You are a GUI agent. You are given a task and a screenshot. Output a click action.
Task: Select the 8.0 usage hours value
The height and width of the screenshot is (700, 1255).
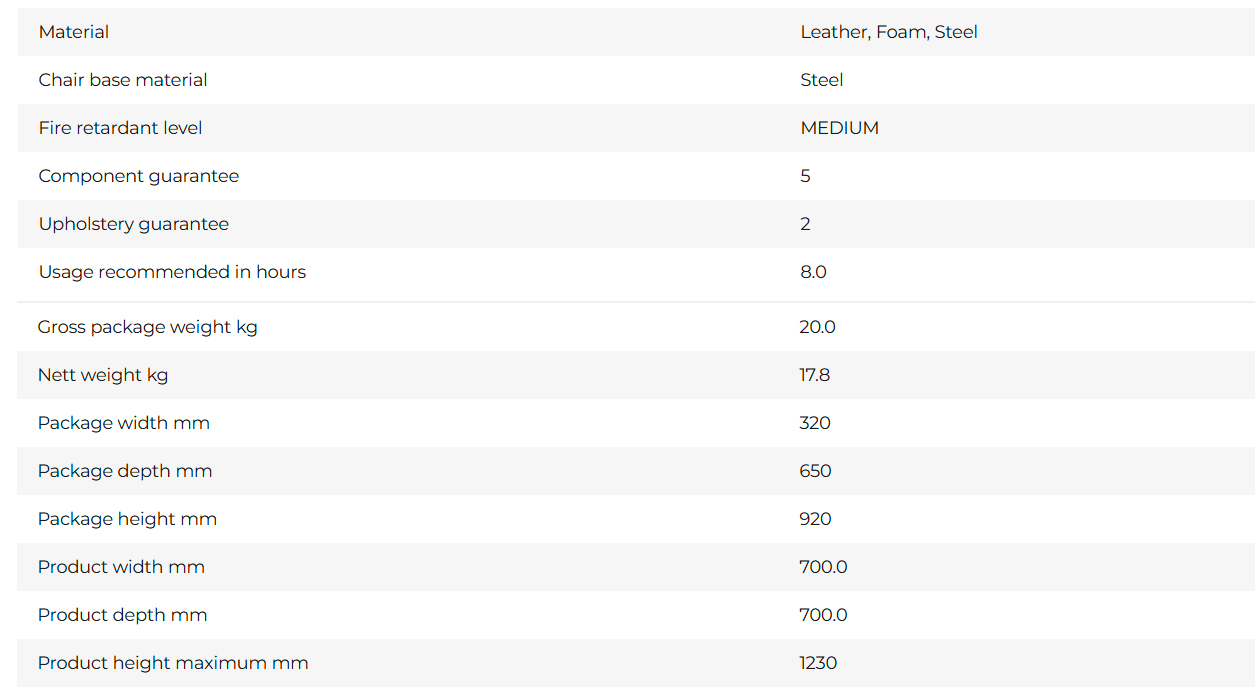pyautogui.click(x=814, y=272)
